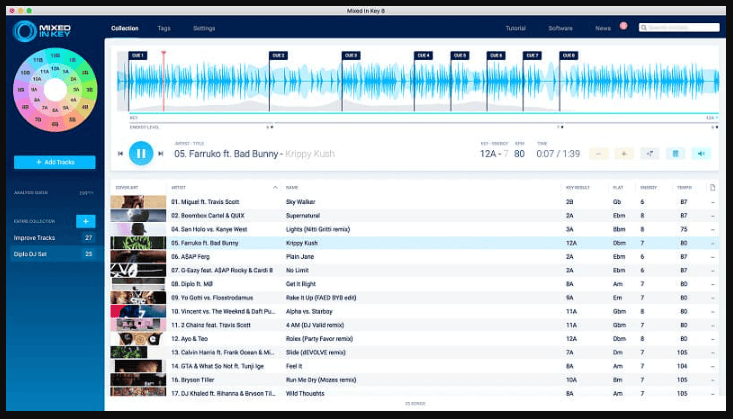
Task: Select No Limit track row
Action: point(415,270)
